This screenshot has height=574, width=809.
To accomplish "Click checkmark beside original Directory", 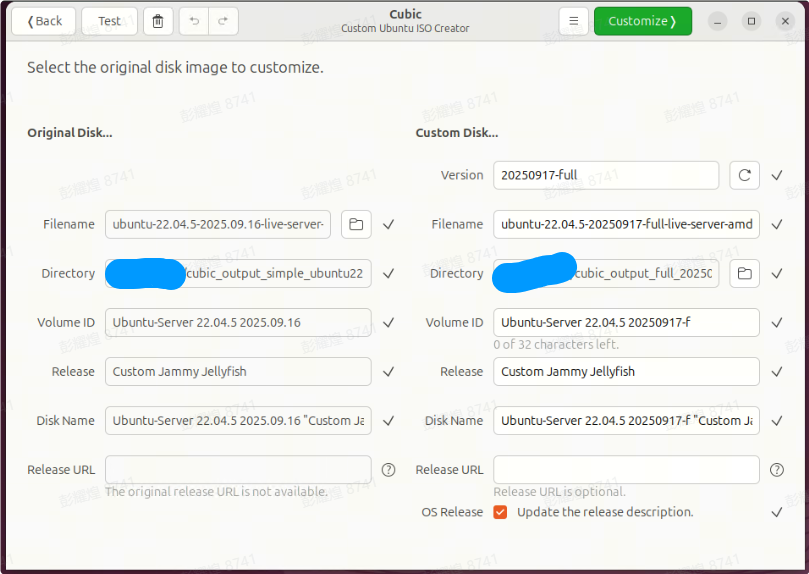I will point(389,273).
